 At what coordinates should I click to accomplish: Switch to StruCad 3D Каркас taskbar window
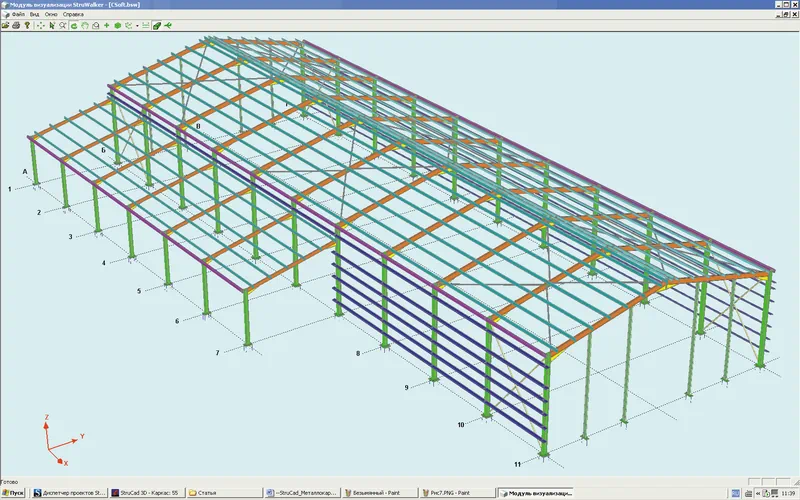pos(145,493)
